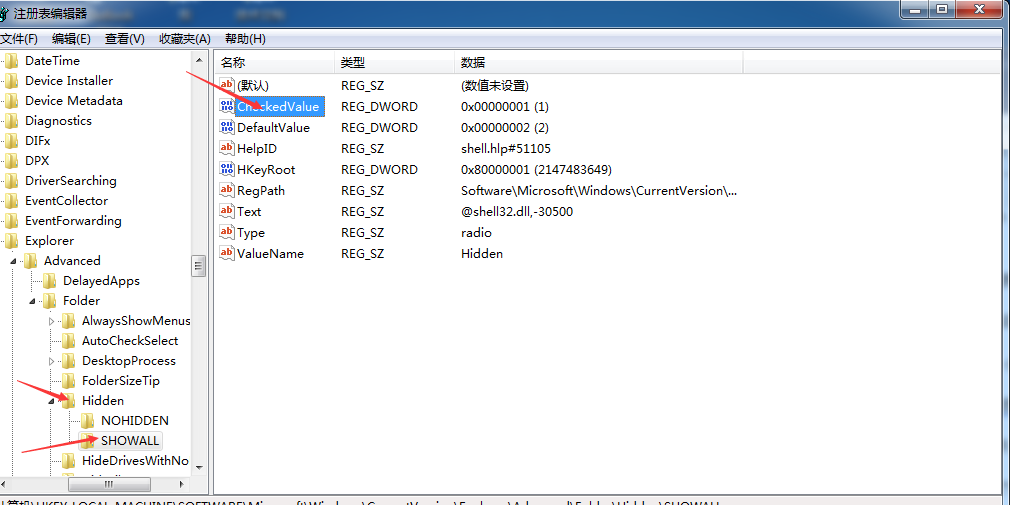Image resolution: width=1010 pixels, height=505 pixels.
Task: Click the DriverSearching folder icon
Action: 12,181
